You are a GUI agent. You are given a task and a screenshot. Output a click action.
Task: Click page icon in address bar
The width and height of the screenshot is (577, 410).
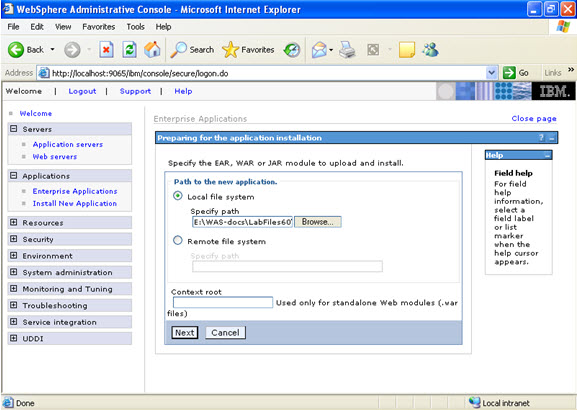(x=44, y=73)
